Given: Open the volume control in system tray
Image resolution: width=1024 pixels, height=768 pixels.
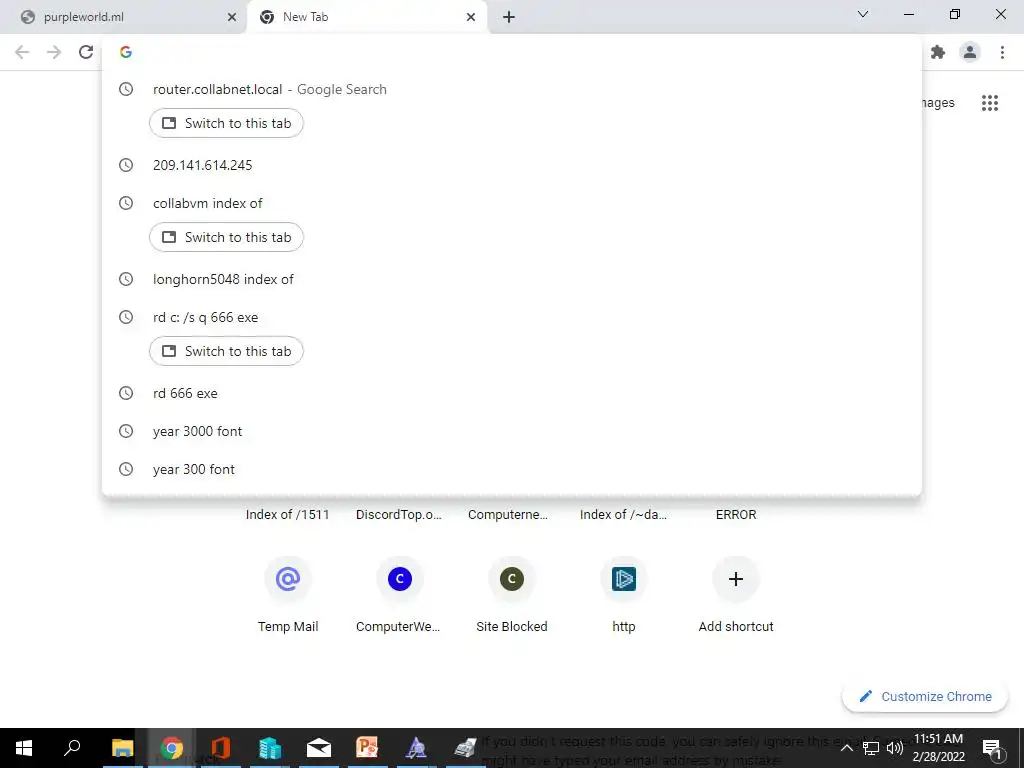Looking at the screenshot, I should (x=895, y=748).
